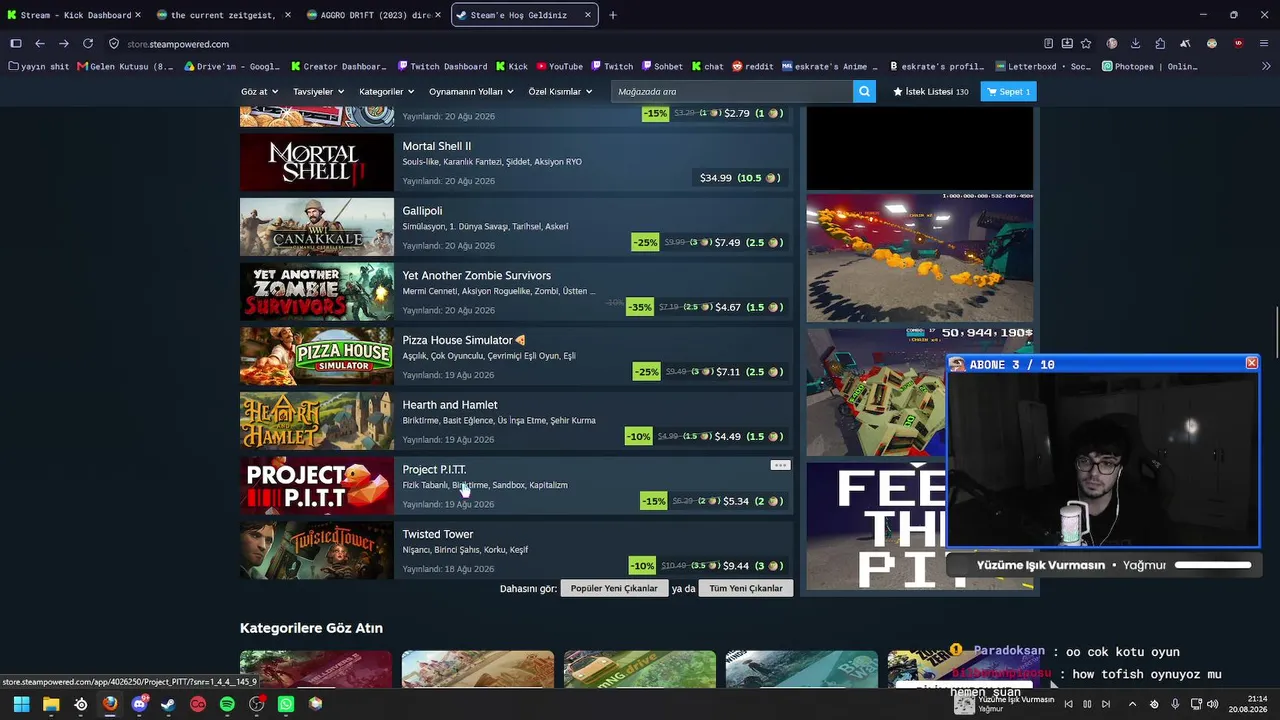Click the Steam search magnifier button

[864, 91]
